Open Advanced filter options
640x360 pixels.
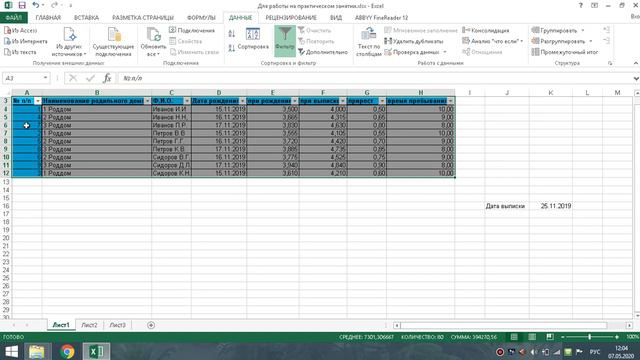pyautogui.click(x=323, y=52)
